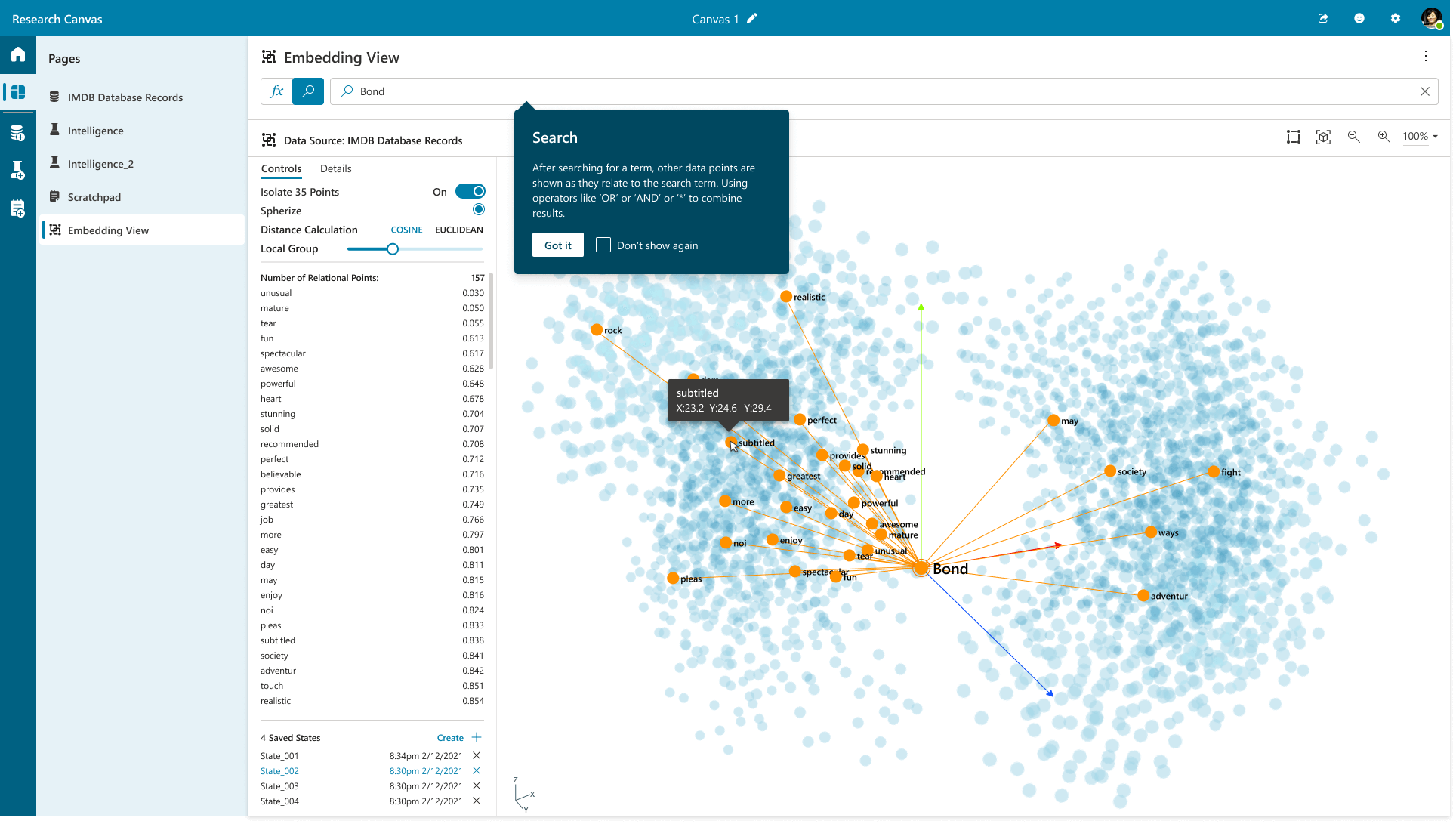This screenshot has width=1456, height=824.
Task: Switch to the Details tab
Action: (x=335, y=168)
